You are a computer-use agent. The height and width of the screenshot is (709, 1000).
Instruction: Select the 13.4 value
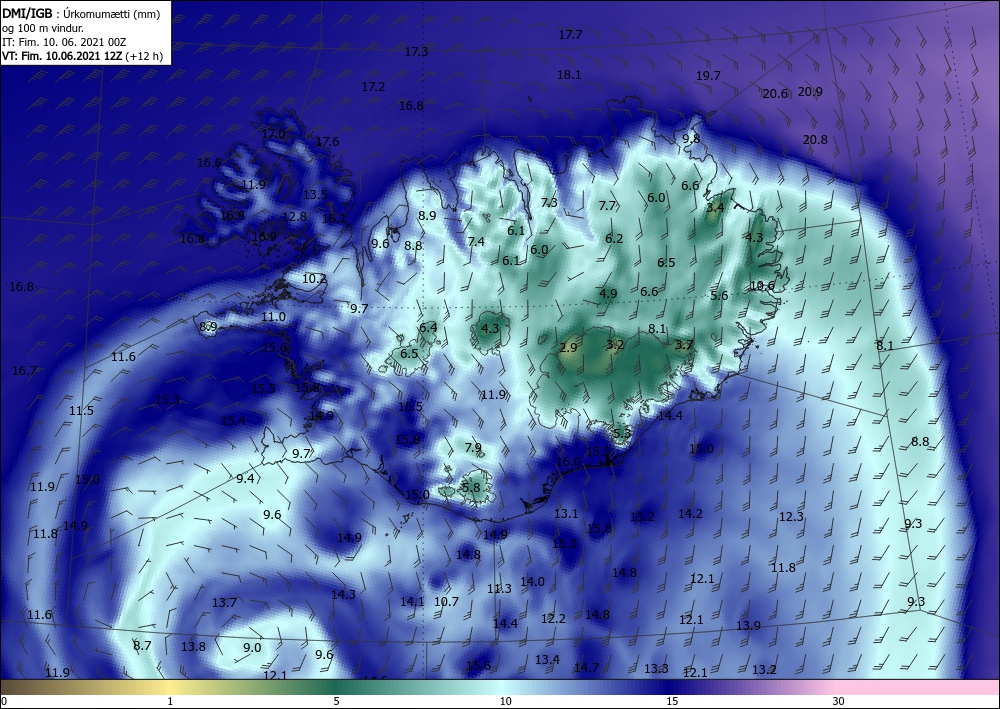point(547,659)
